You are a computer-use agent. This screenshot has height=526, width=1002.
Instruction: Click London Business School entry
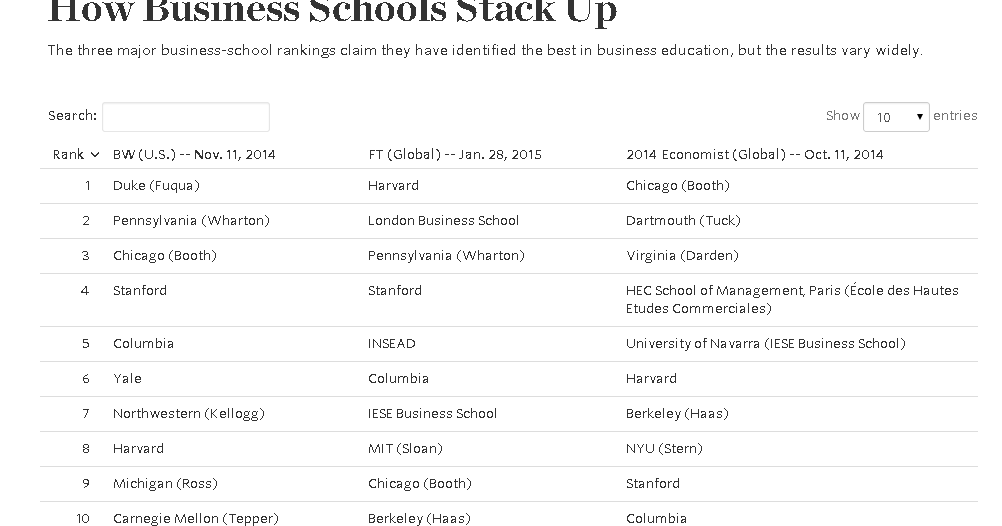tap(443, 221)
